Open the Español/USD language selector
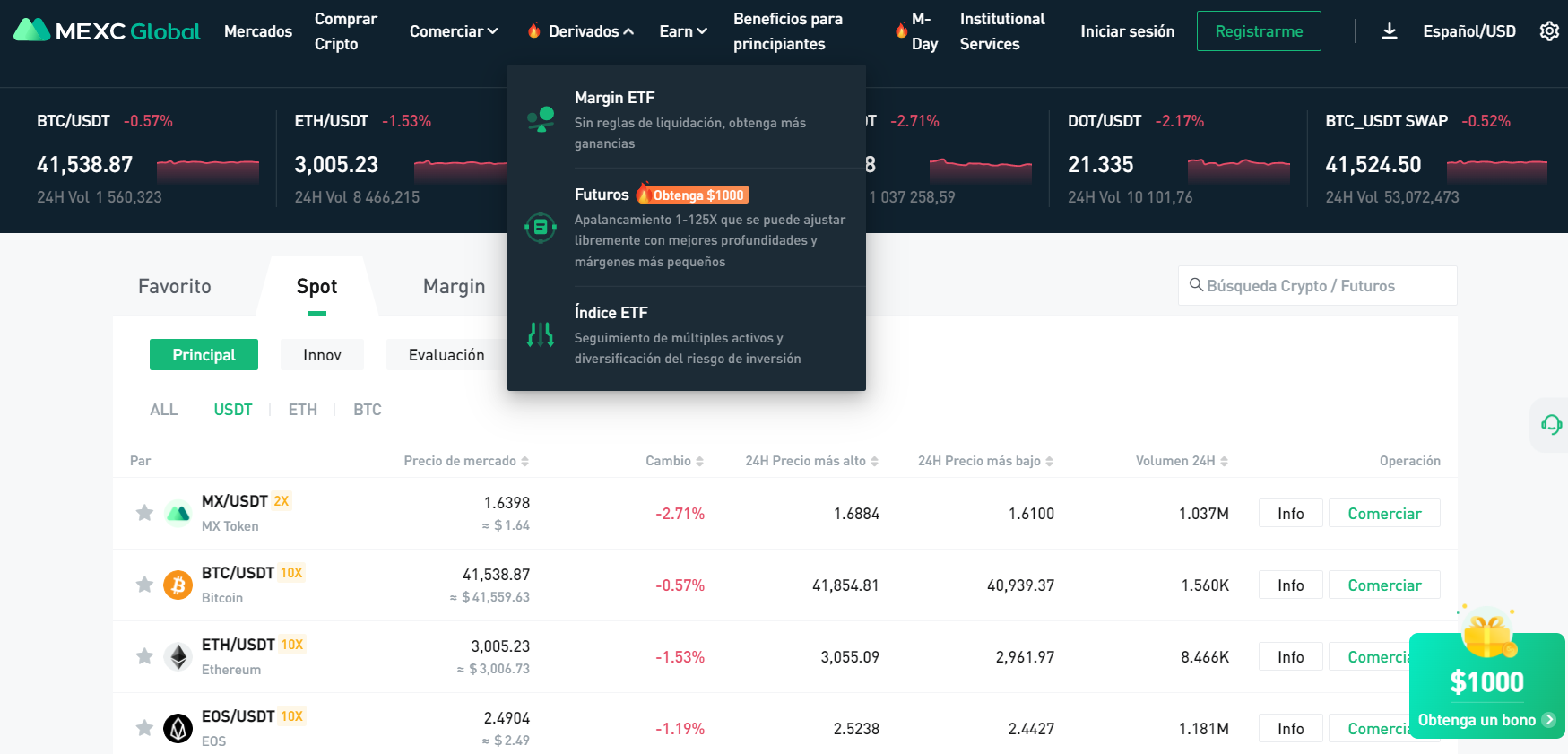This screenshot has height=754, width=1568. [x=1469, y=31]
